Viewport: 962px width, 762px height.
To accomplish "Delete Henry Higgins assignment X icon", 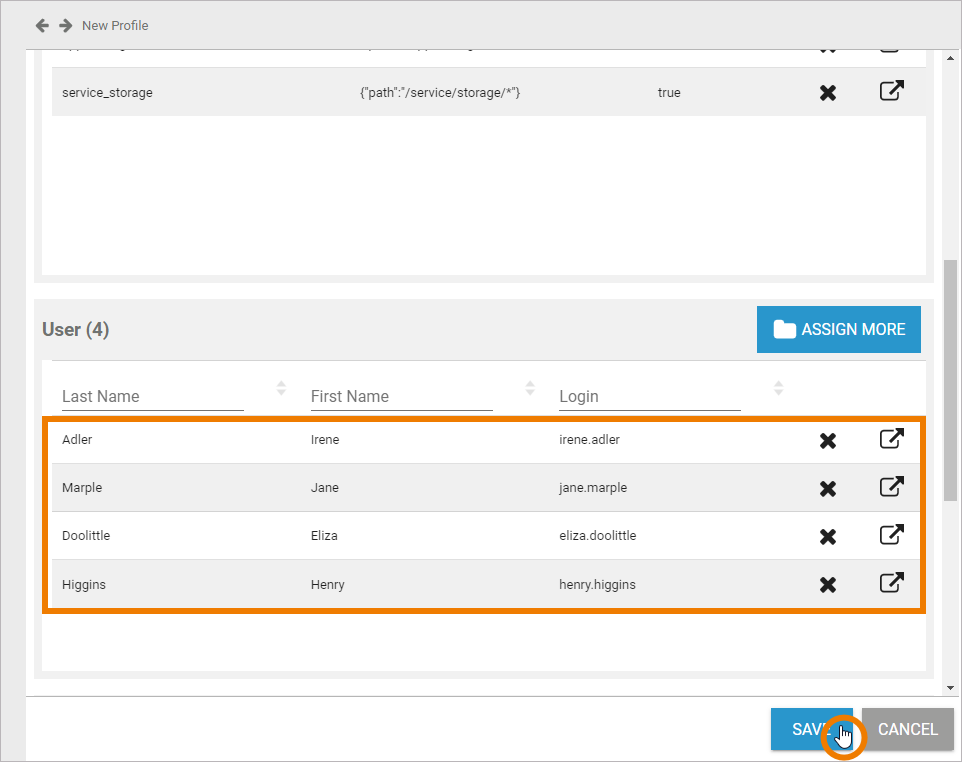I will (828, 585).
